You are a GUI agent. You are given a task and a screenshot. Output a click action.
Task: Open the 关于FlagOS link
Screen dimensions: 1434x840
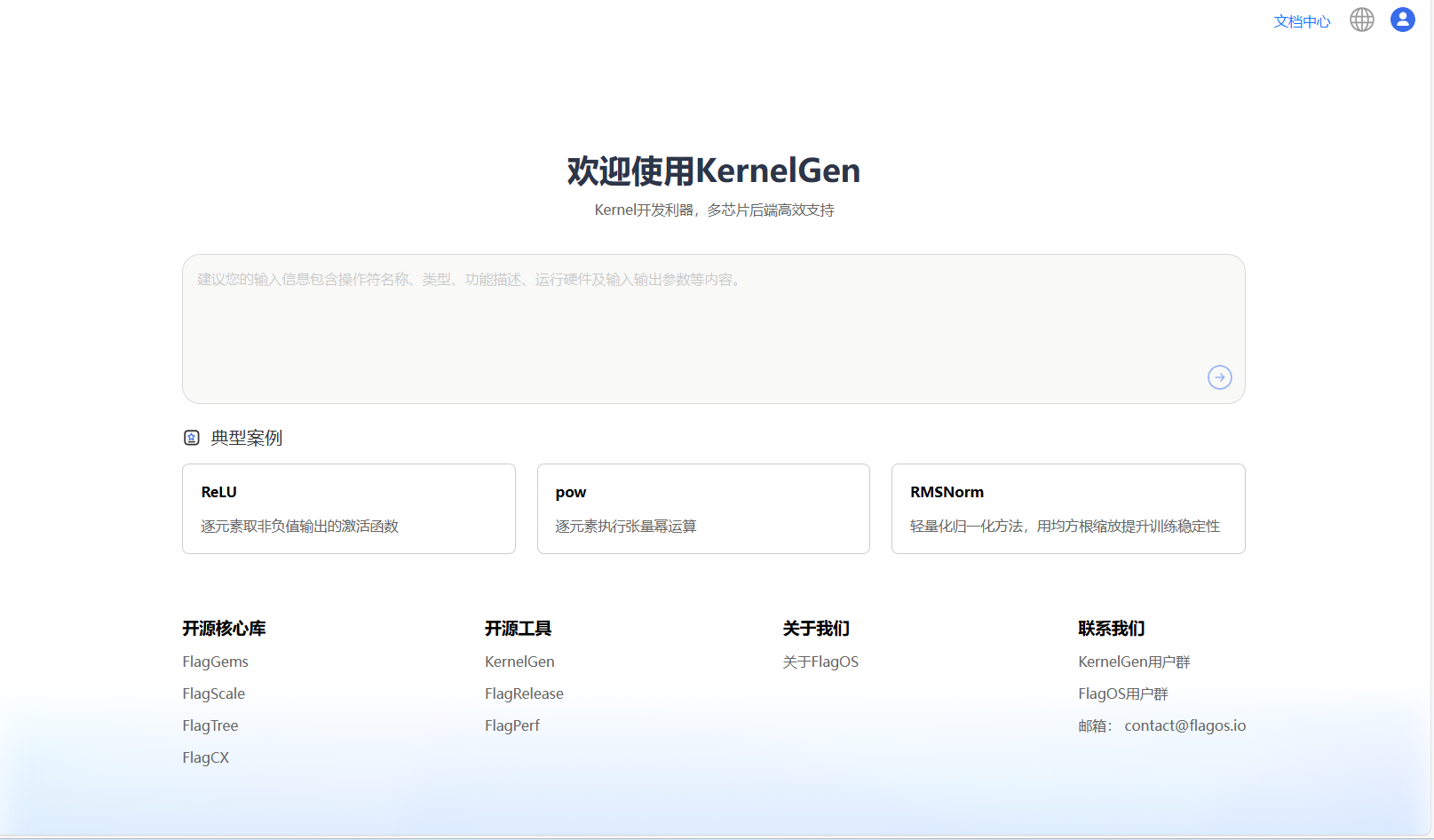(x=820, y=662)
